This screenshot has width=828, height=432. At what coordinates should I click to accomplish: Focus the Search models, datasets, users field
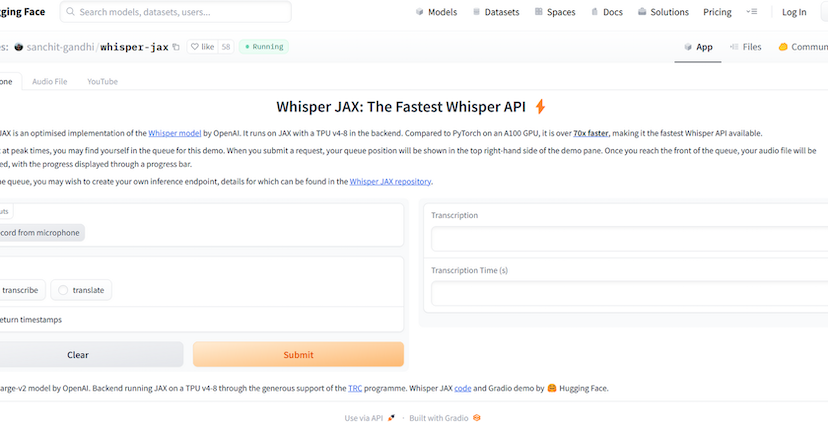(x=176, y=12)
